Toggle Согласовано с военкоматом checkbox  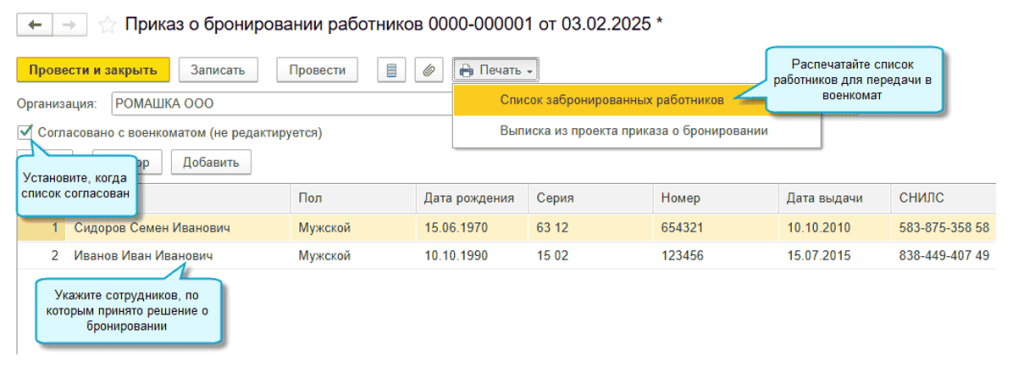(25, 133)
